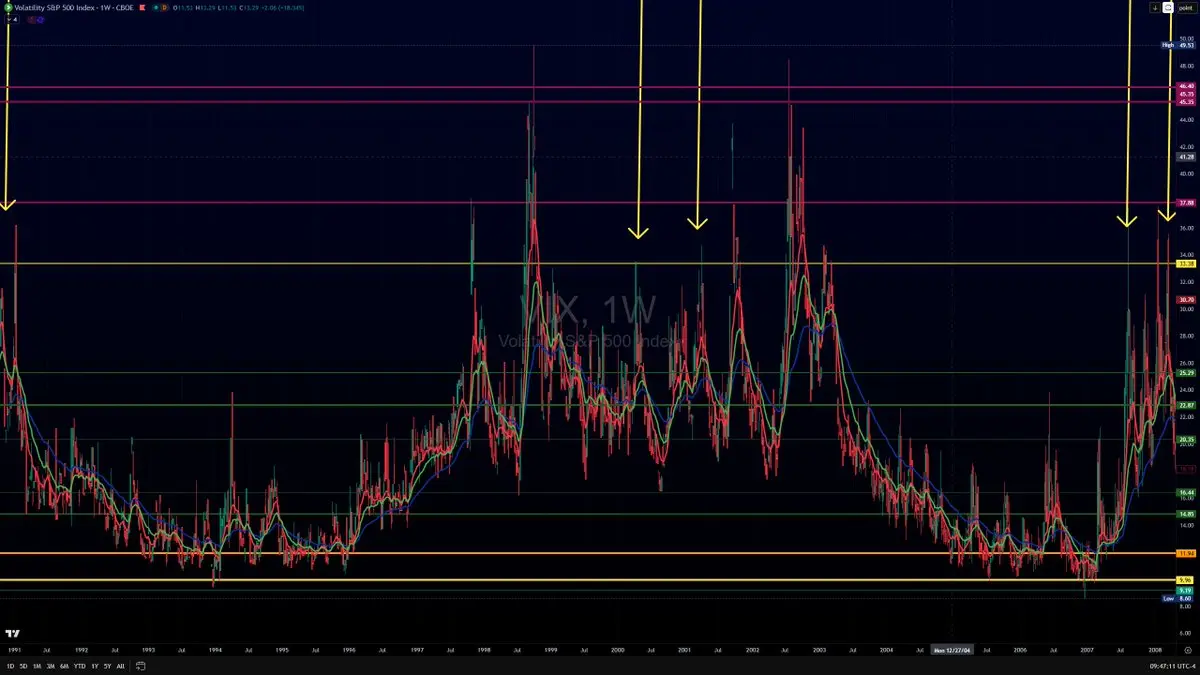The height and width of the screenshot is (675, 1200).
Task: Select the 3M time range
Action: pyautogui.click(x=50, y=666)
